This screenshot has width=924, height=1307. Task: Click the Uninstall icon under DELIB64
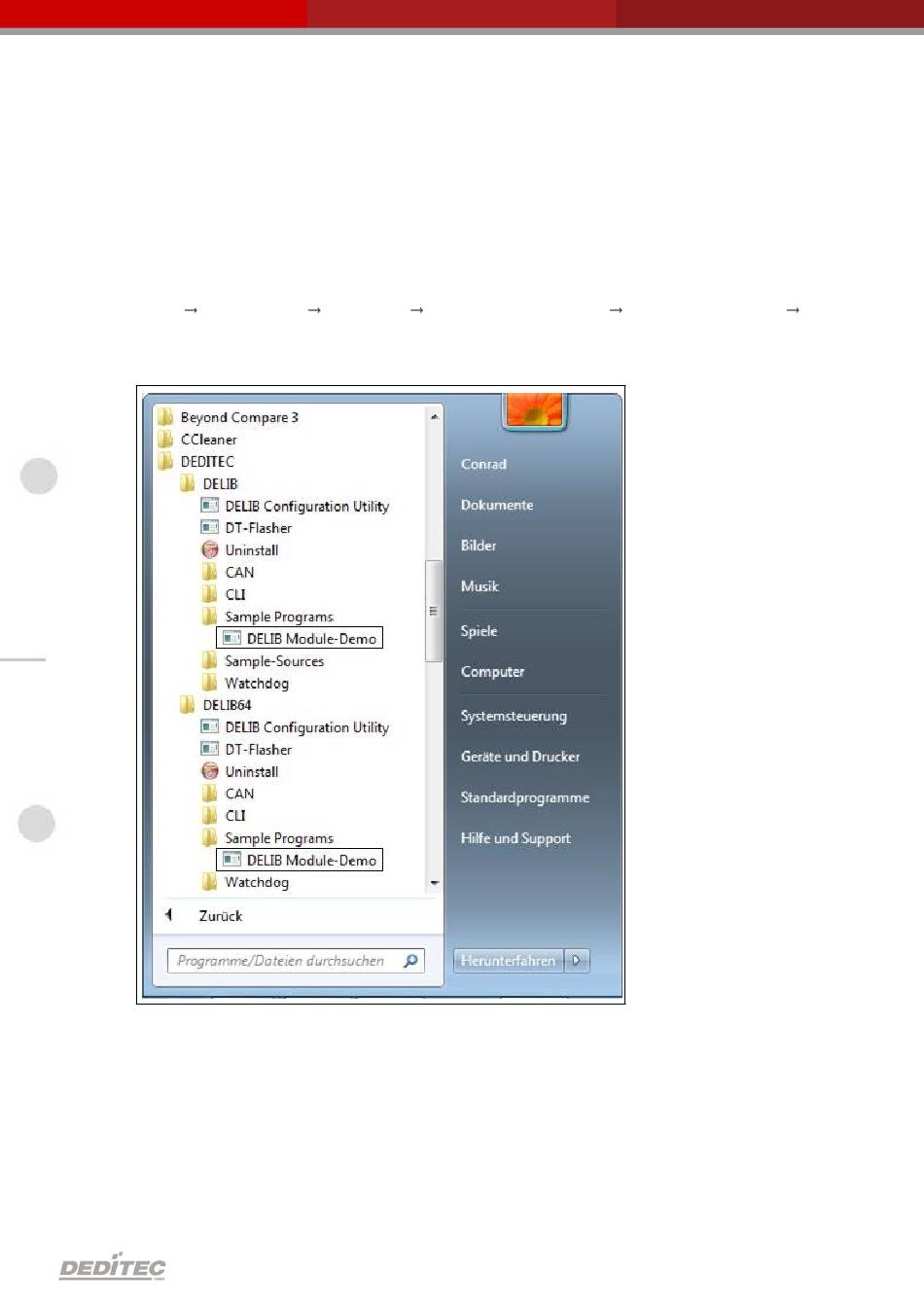pyautogui.click(x=209, y=771)
